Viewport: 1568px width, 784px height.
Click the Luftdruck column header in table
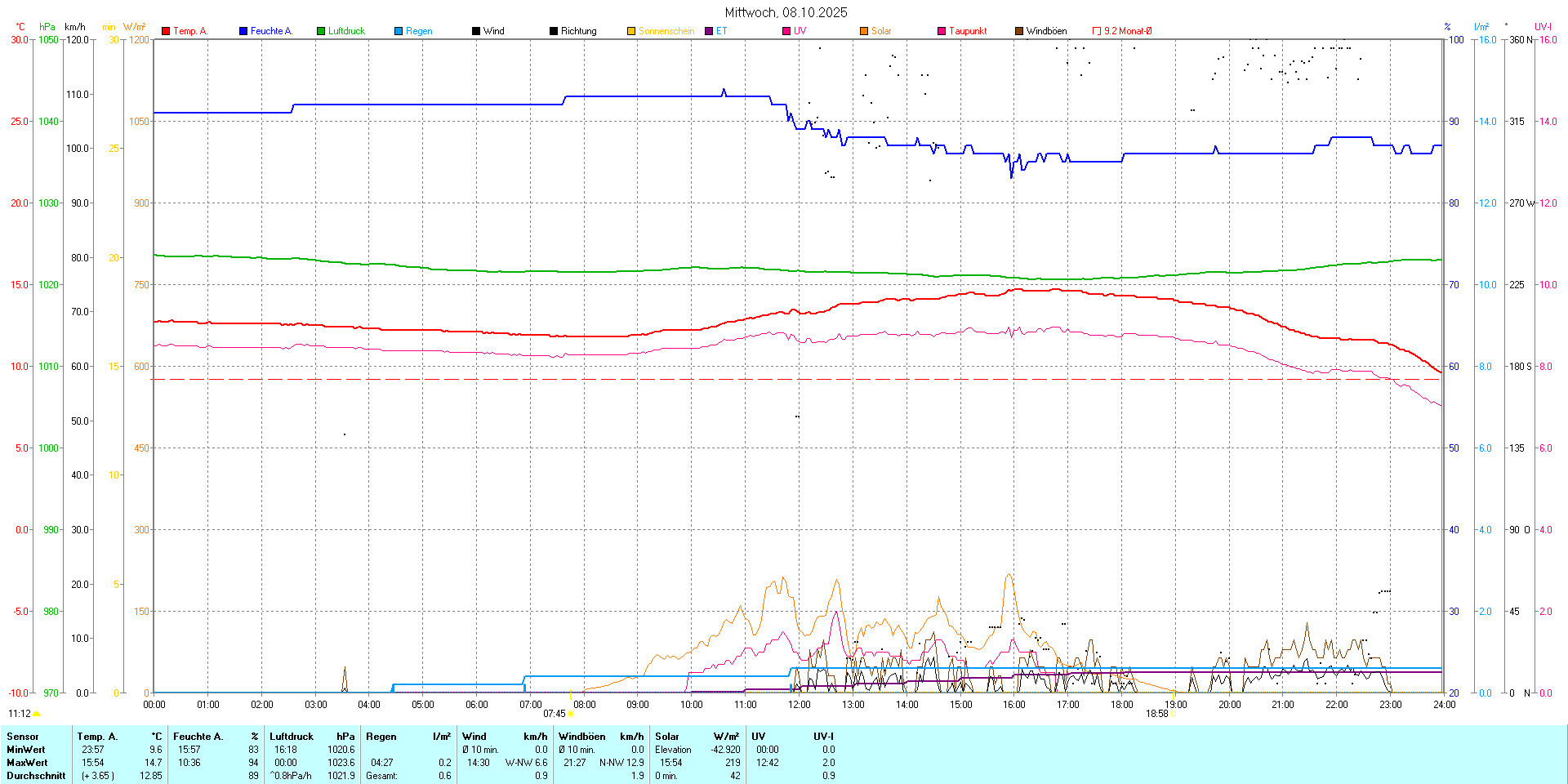(x=292, y=737)
